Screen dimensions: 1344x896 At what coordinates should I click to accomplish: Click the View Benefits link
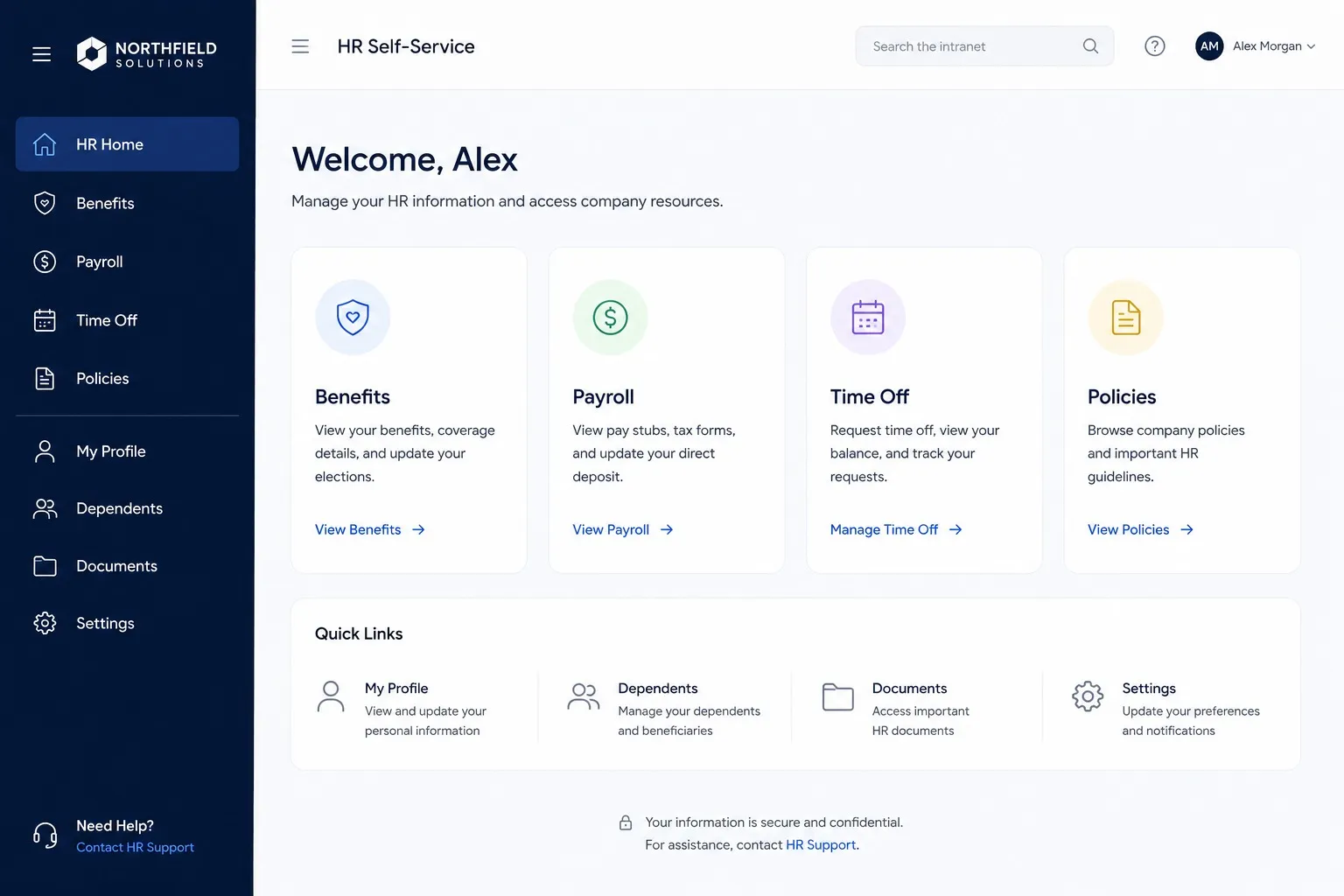point(358,529)
